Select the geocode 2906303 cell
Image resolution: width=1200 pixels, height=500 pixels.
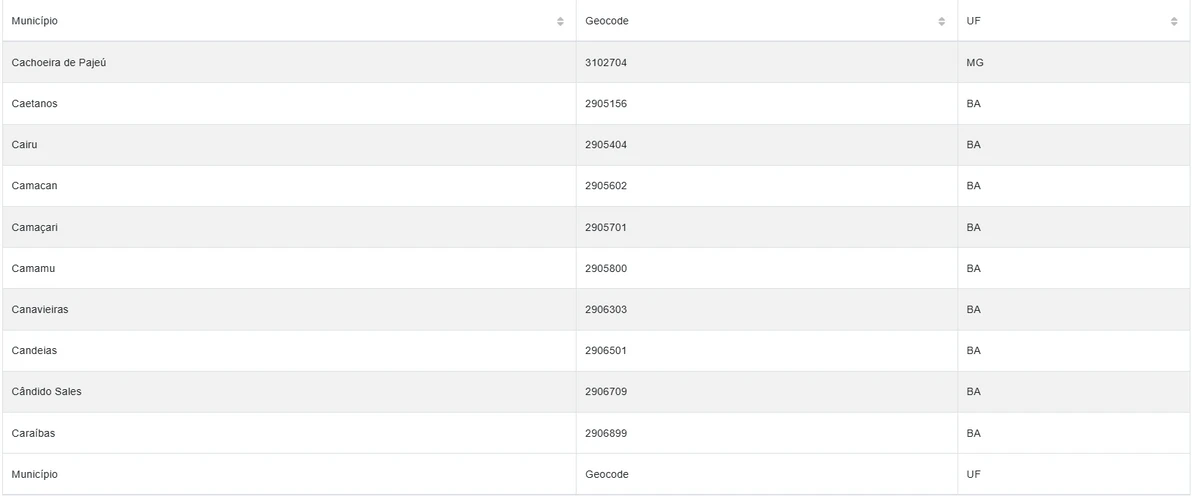coord(606,310)
